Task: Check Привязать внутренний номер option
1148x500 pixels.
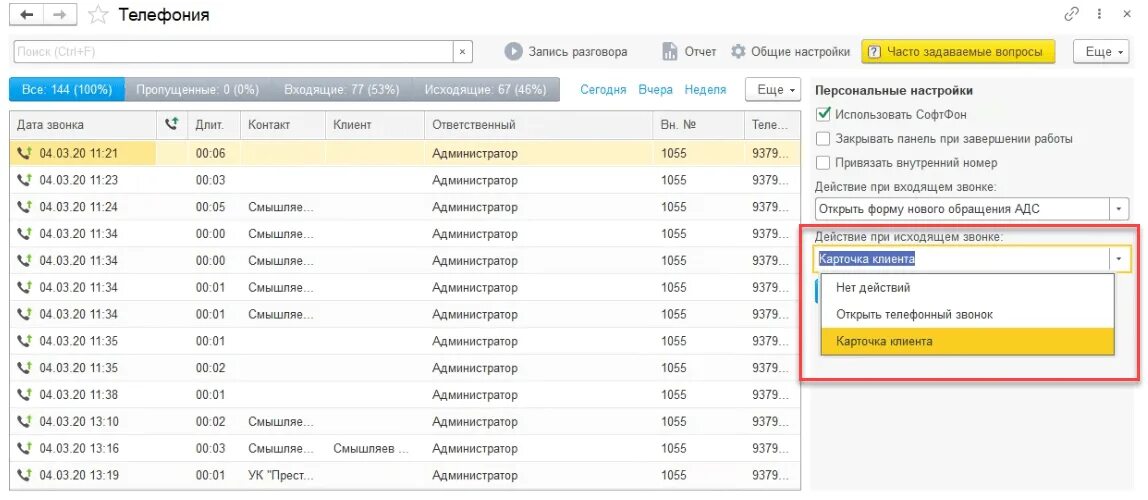Action: [x=824, y=163]
